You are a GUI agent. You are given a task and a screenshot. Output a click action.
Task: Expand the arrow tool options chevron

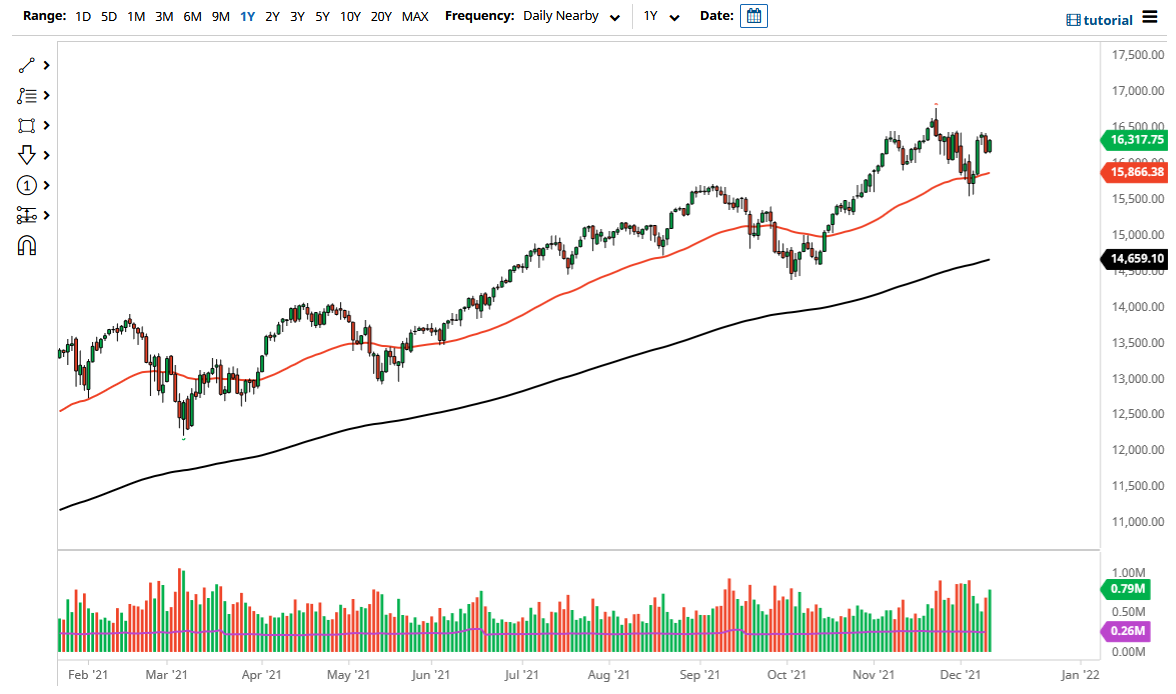[x=44, y=155]
